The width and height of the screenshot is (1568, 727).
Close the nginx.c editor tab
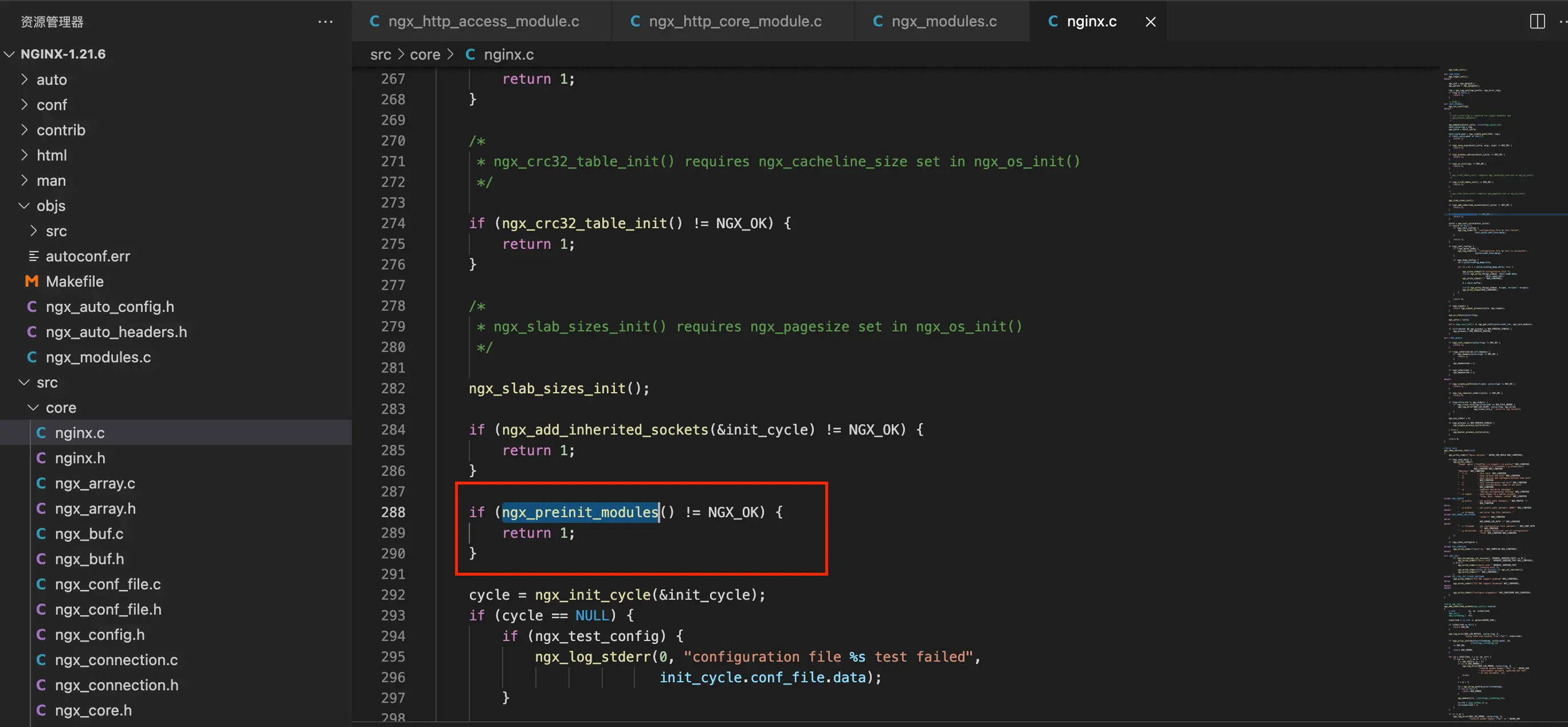pos(1150,22)
